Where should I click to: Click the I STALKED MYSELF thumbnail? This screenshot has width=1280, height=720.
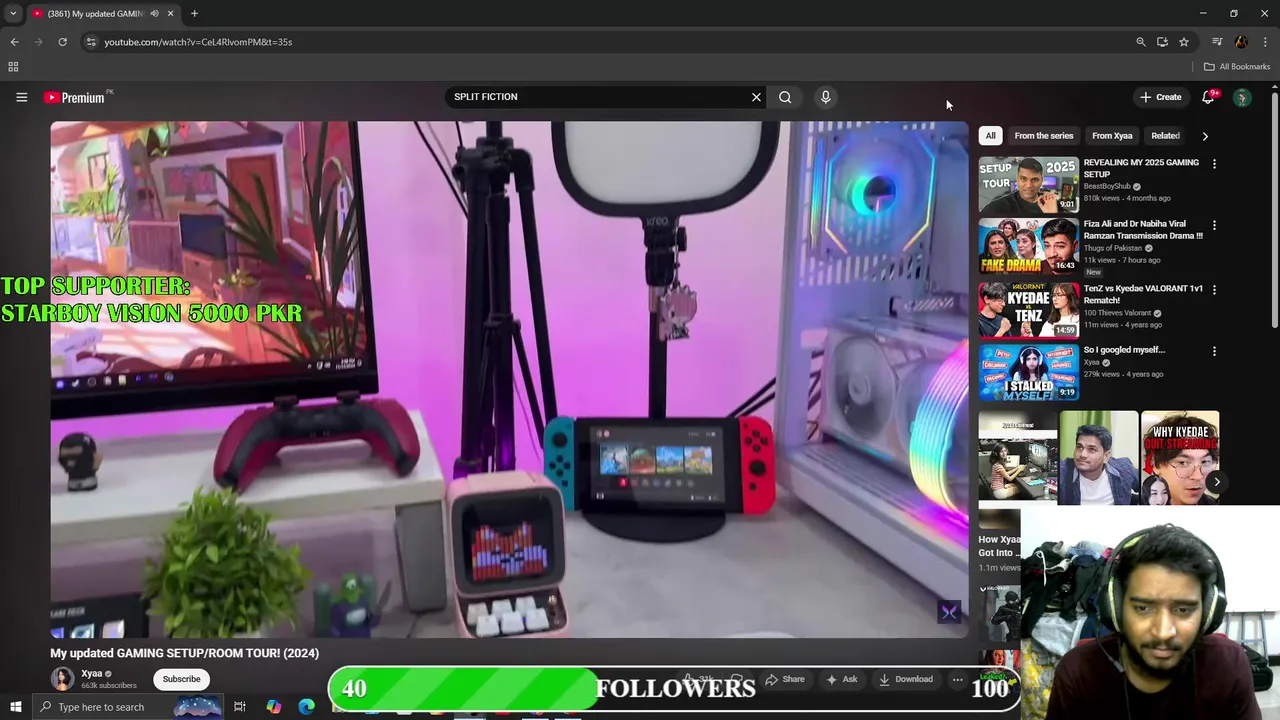(1028, 372)
